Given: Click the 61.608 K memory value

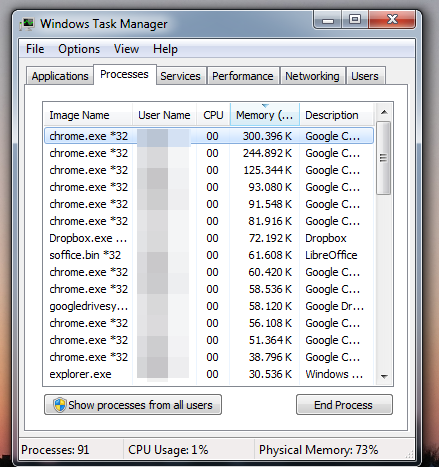Looking at the screenshot, I should point(270,255).
